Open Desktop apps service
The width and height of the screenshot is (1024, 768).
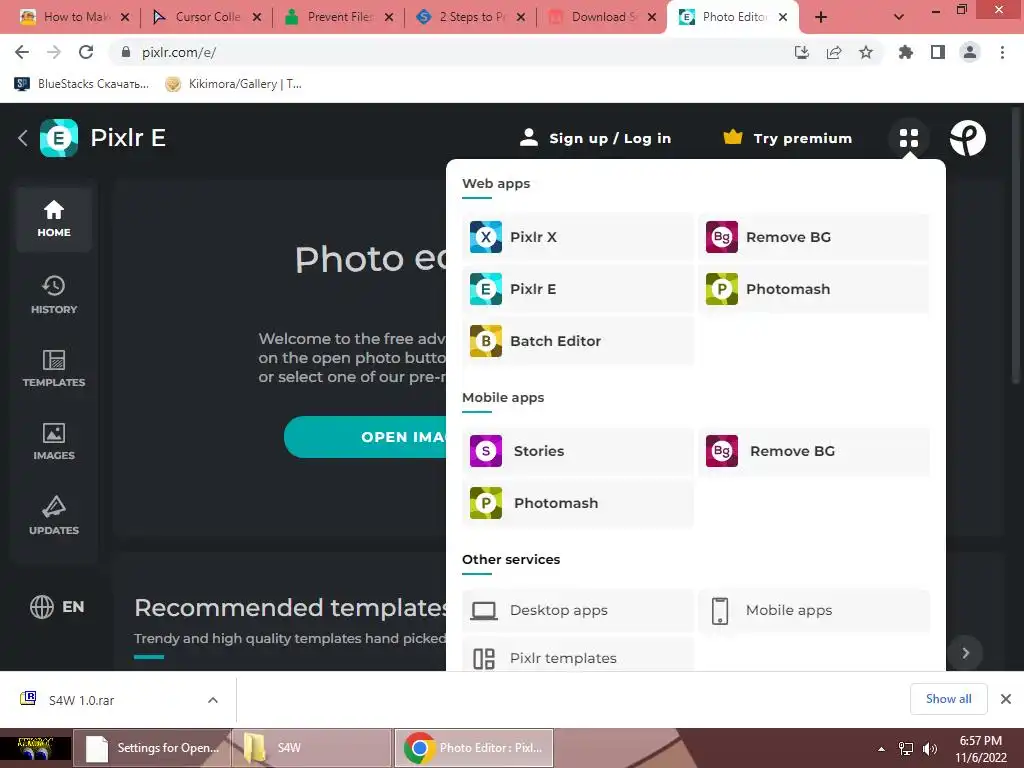point(577,610)
